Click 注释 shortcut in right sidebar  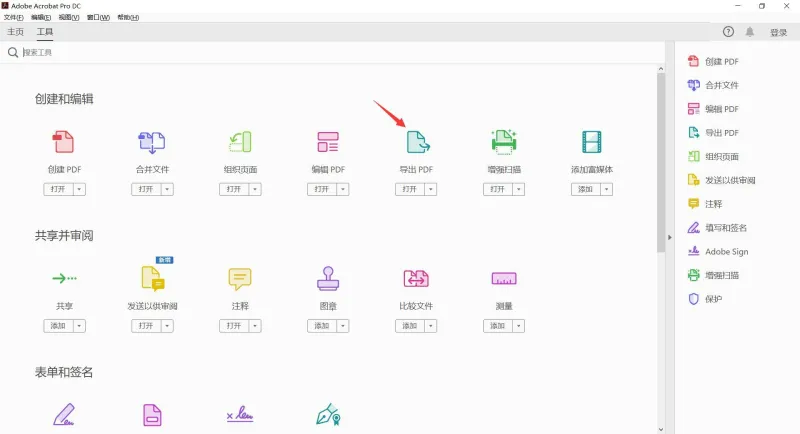click(x=705, y=204)
